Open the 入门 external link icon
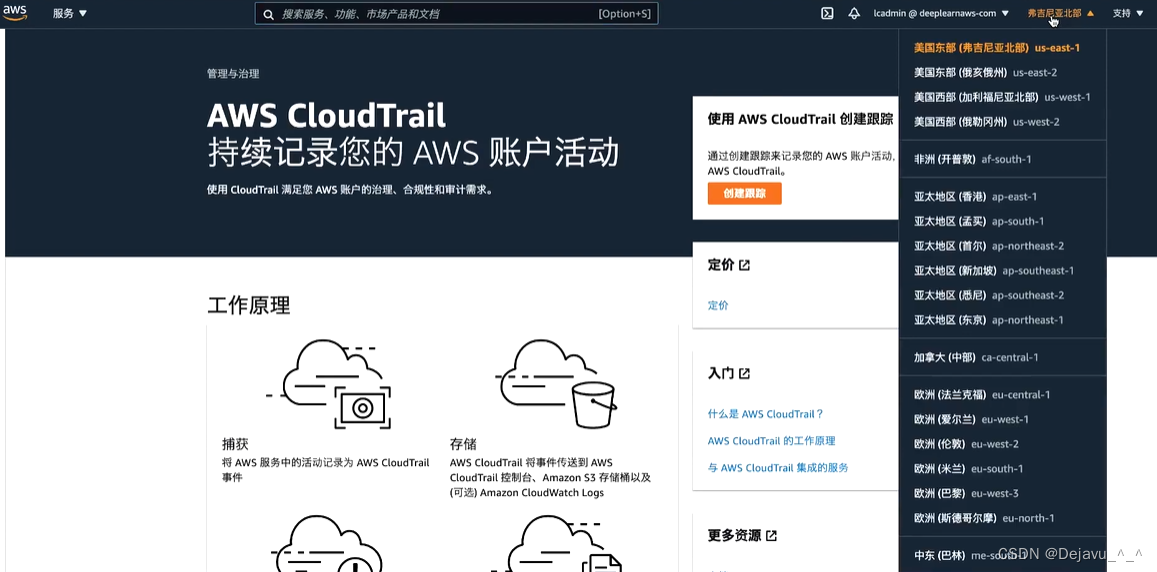This screenshot has width=1157, height=572. click(x=745, y=373)
